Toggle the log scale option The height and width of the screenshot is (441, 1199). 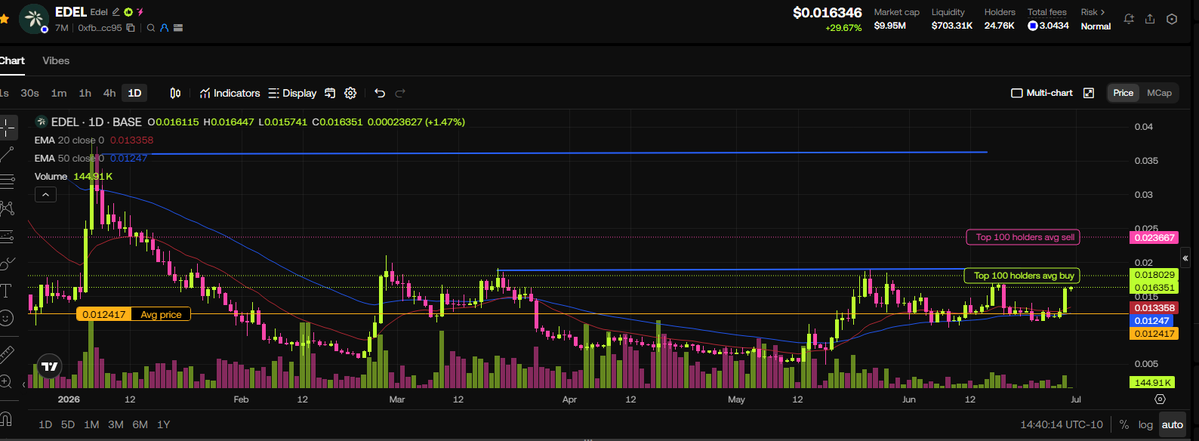[1145, 424]
